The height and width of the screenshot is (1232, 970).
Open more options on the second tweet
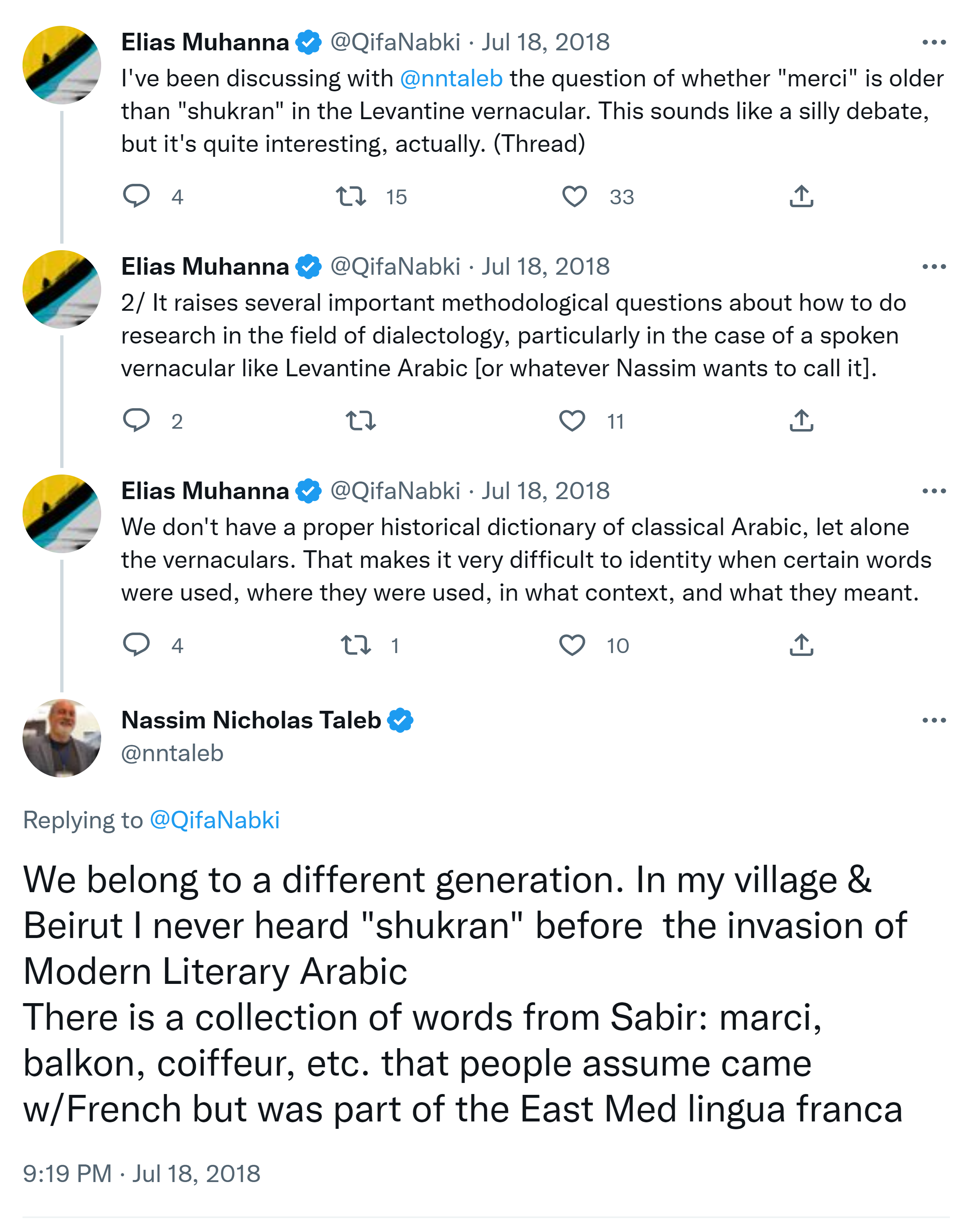click(934, 266)
